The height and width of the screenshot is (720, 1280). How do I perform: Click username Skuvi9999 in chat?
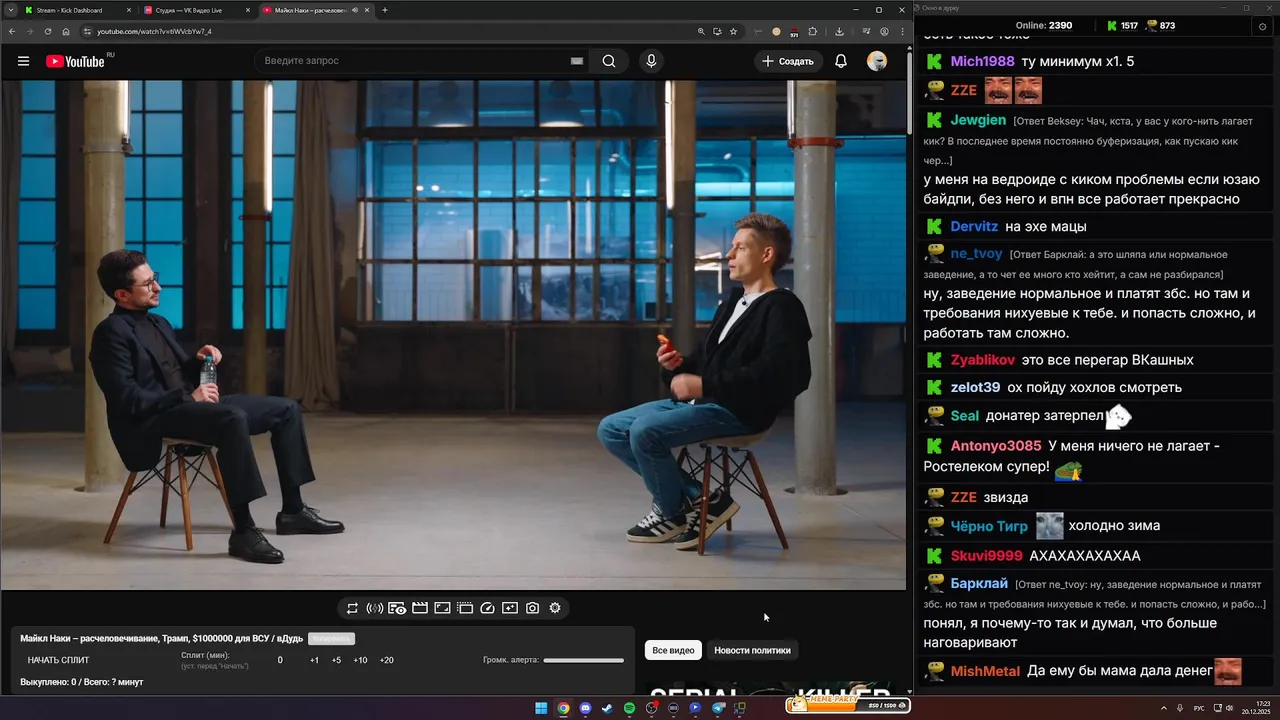click(x=986, y=556)
